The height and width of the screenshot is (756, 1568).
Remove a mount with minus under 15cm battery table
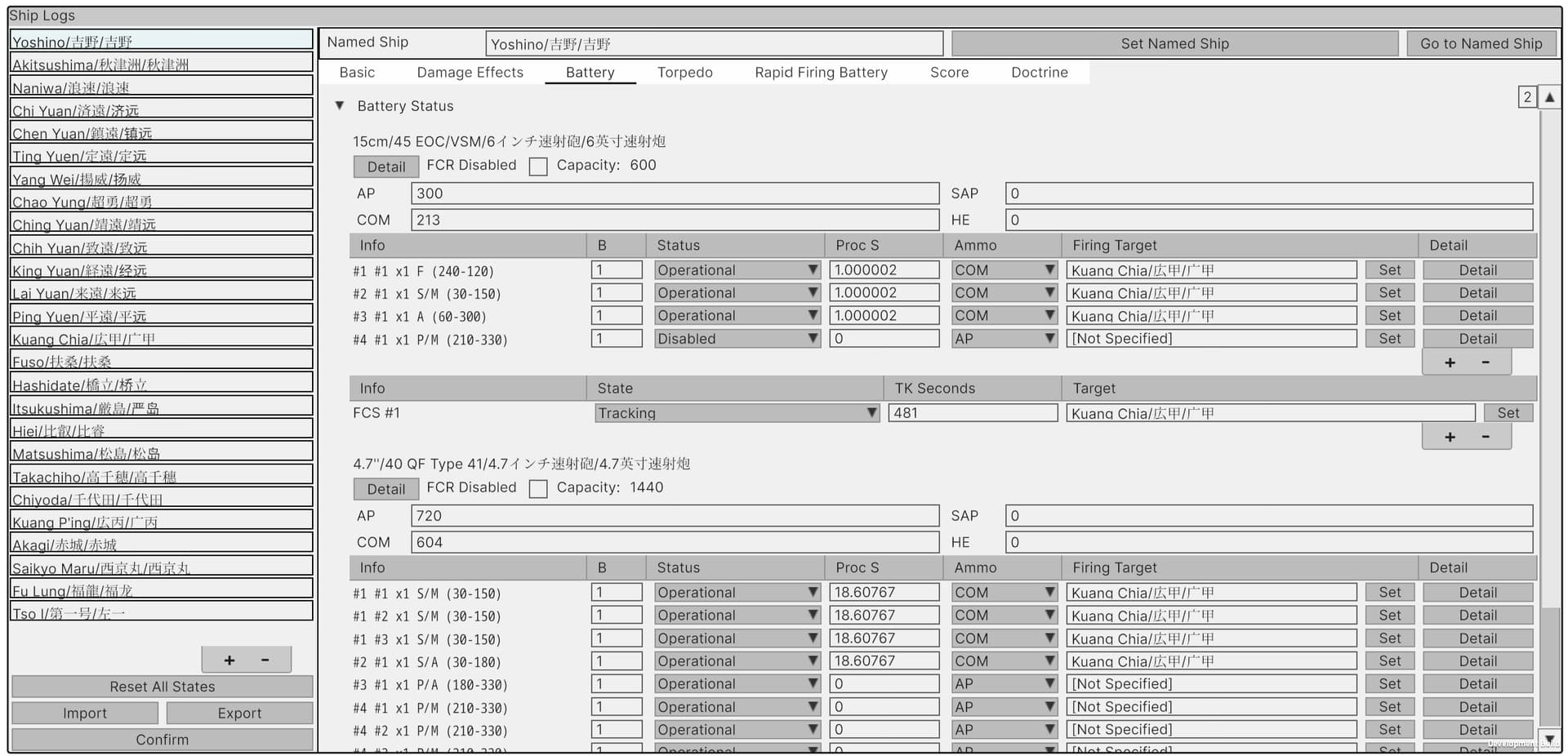click(1486, 362)
